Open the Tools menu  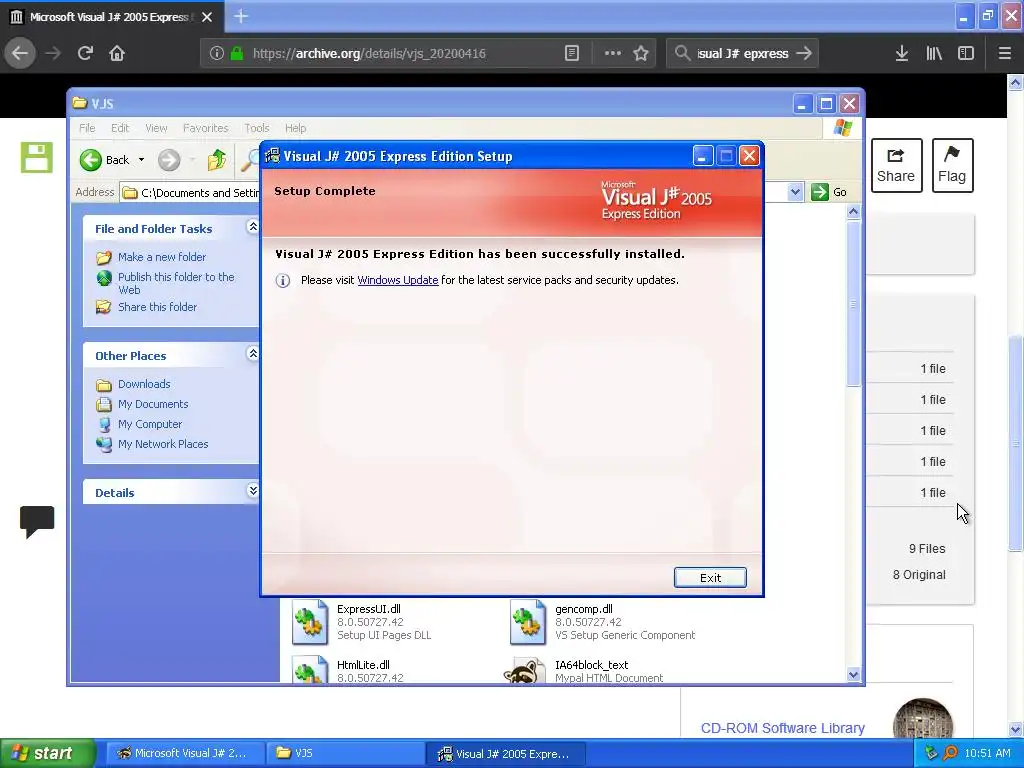[257, 128]
